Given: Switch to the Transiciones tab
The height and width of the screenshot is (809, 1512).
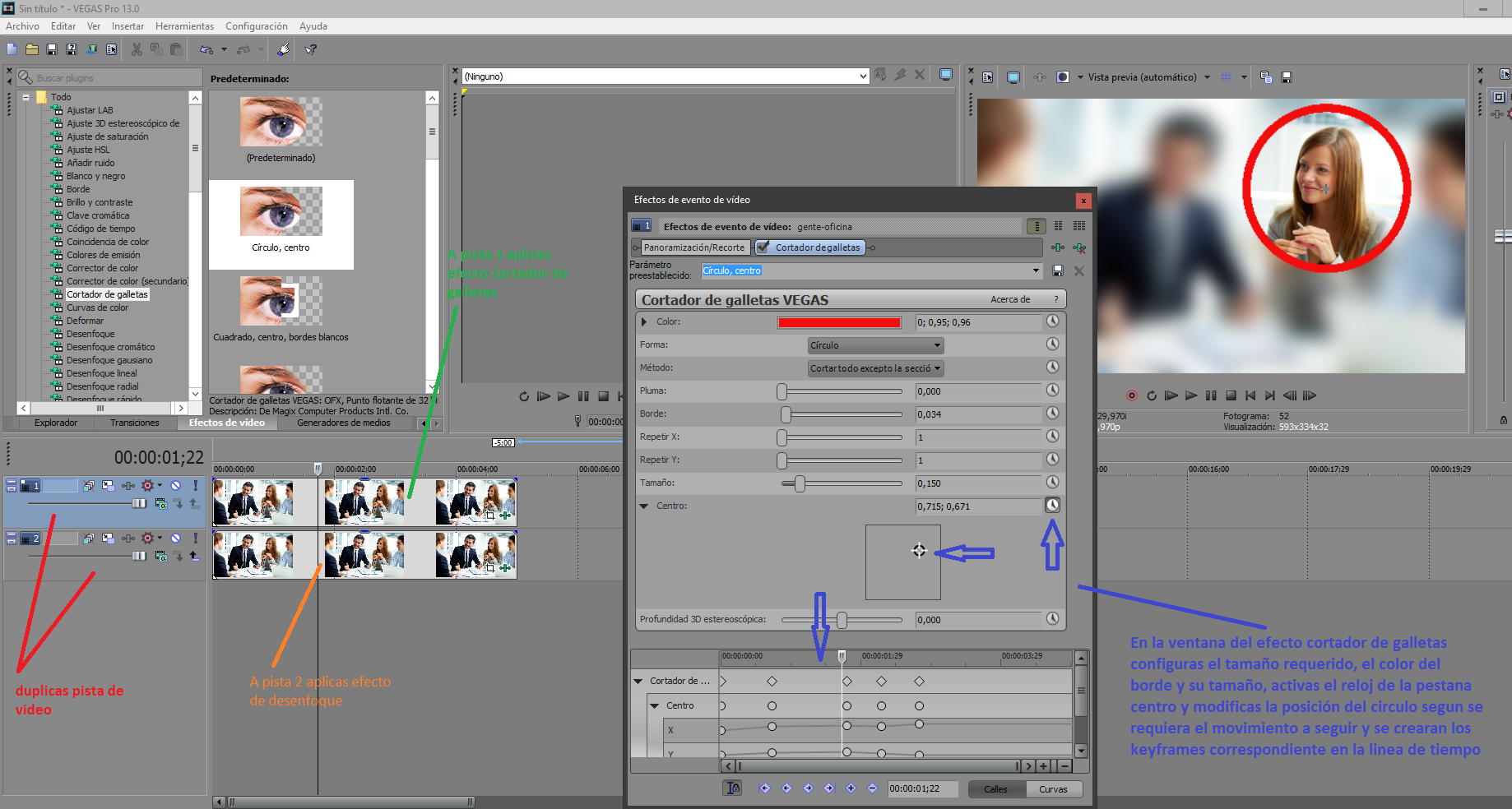Looking at the screenshot, I should pos(135,423).
